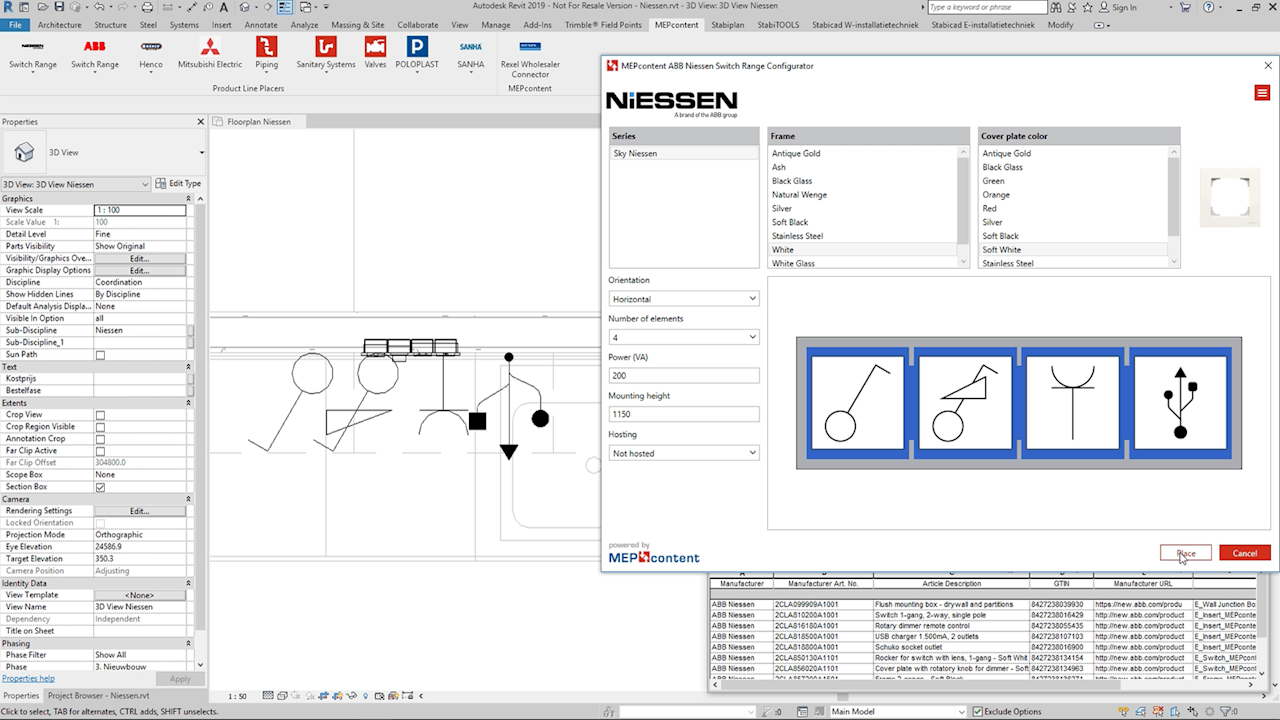1280x720 pixels.
Task: Open the Niessen Switch Range placer
Action: [33, 53]
